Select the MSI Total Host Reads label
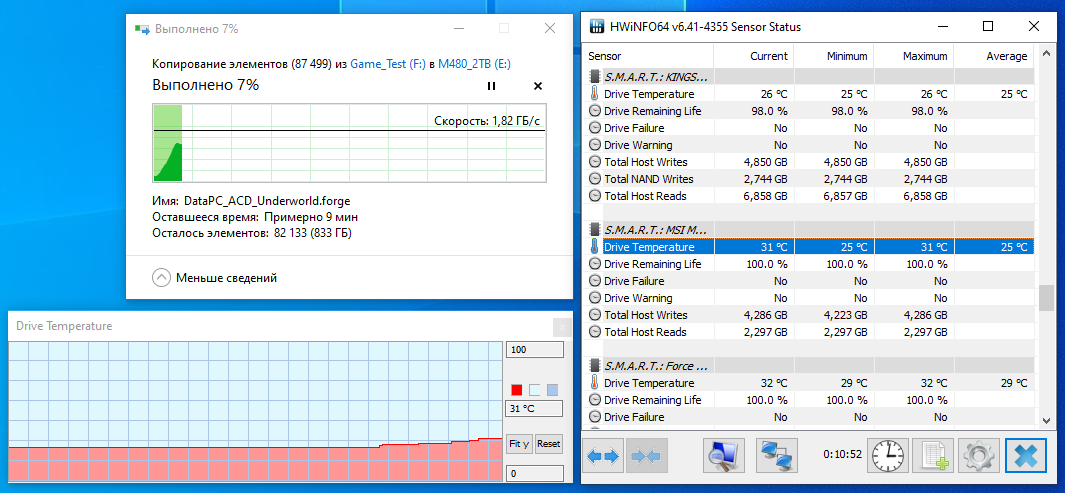The image size is (1065, 493). [x=645, y=332]
